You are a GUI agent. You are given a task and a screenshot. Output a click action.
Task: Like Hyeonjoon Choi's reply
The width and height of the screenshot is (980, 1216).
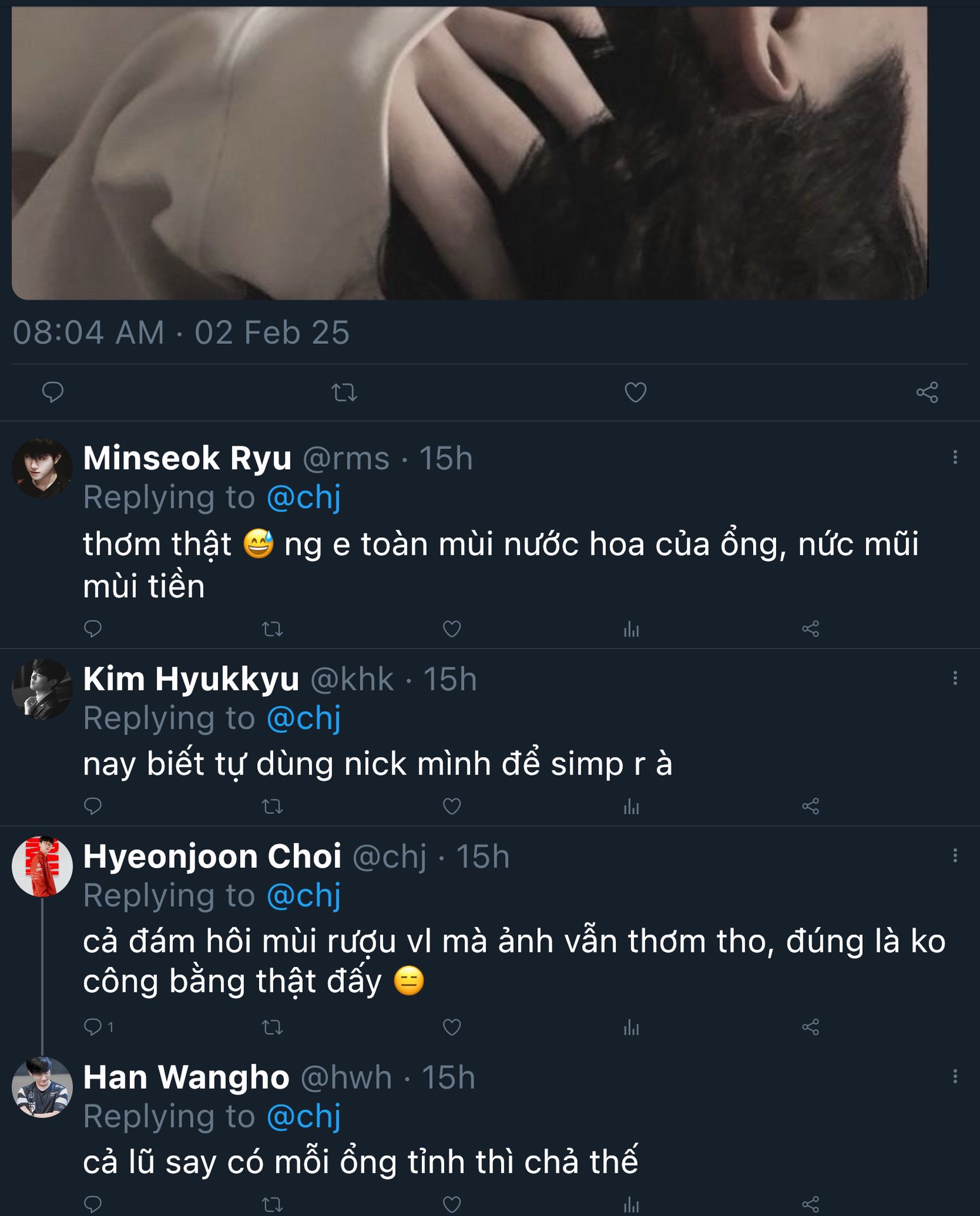tap(452, 1027)
